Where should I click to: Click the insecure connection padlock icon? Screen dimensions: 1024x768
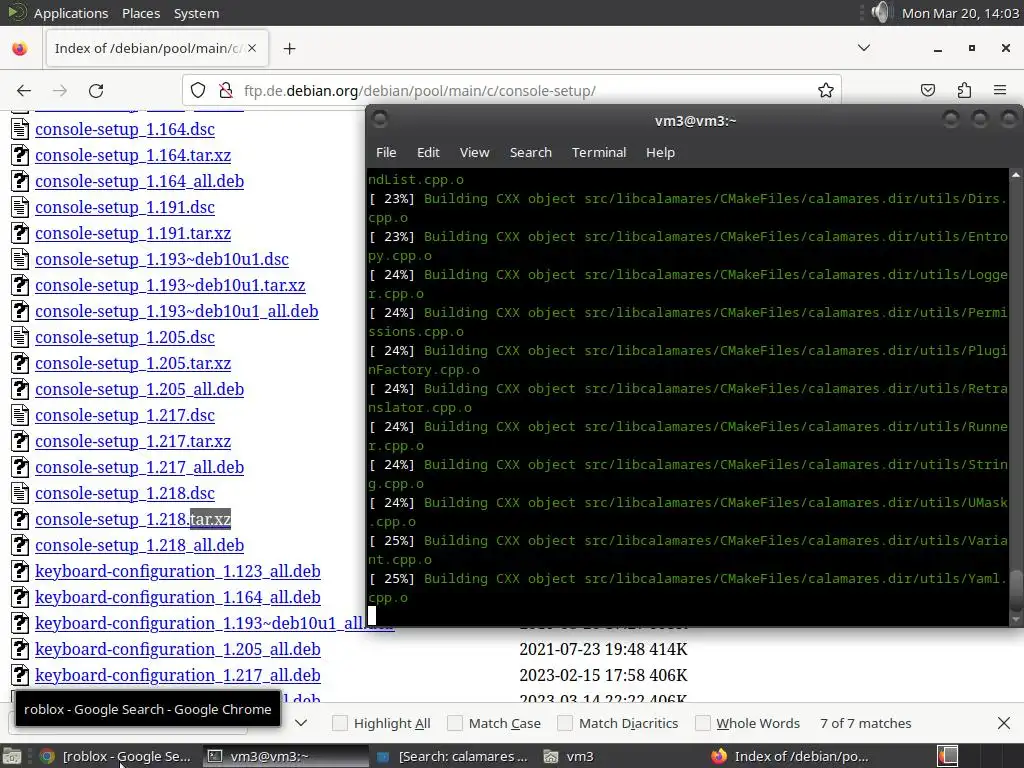coord(226,91)
